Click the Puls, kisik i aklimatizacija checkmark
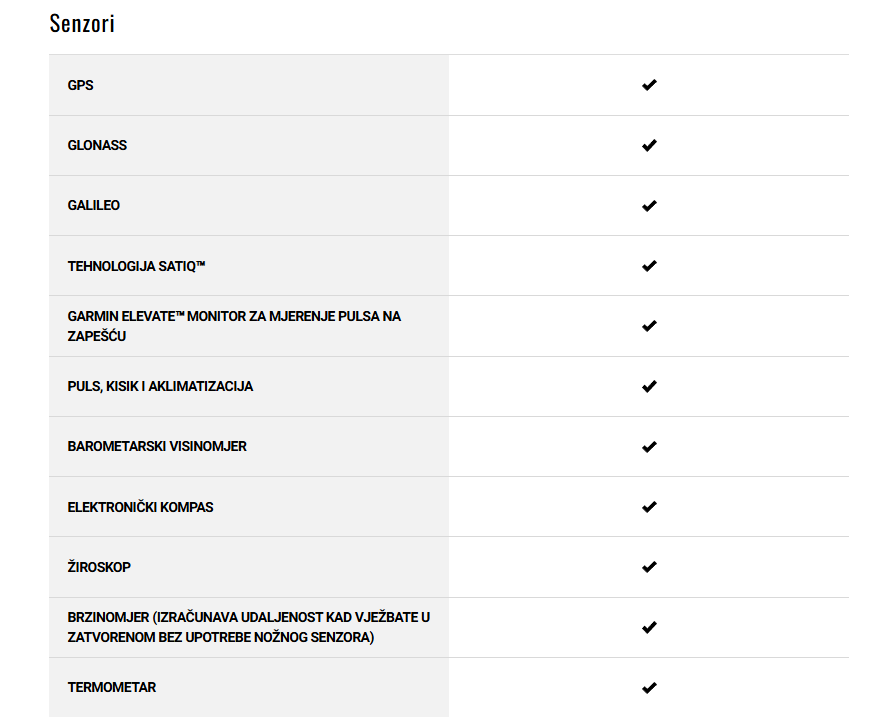The width and height of the screenshot is (878, 725). pyautogui.click(x=649, y=386)
